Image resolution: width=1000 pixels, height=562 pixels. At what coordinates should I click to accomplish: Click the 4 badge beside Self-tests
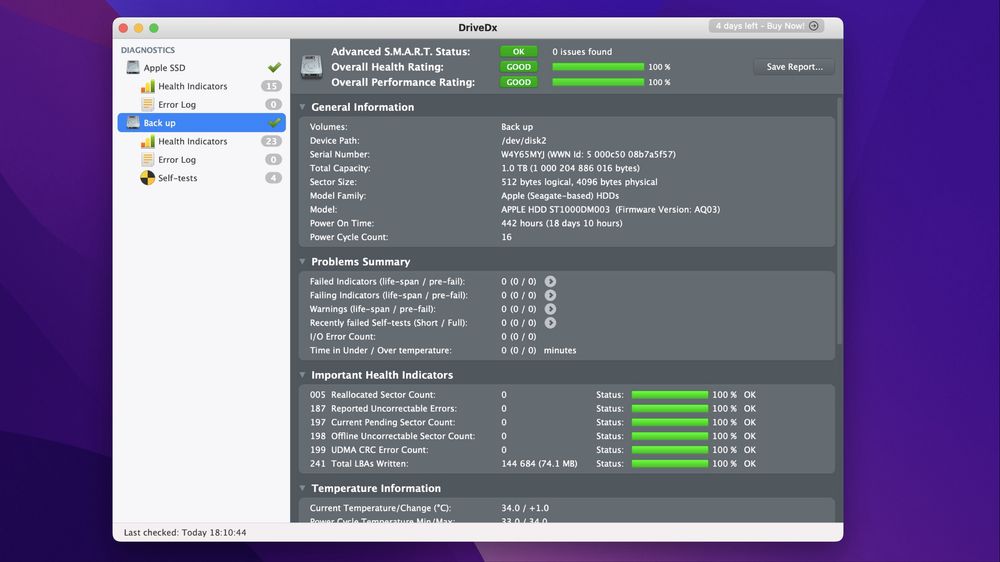click(x=274, y=178)
